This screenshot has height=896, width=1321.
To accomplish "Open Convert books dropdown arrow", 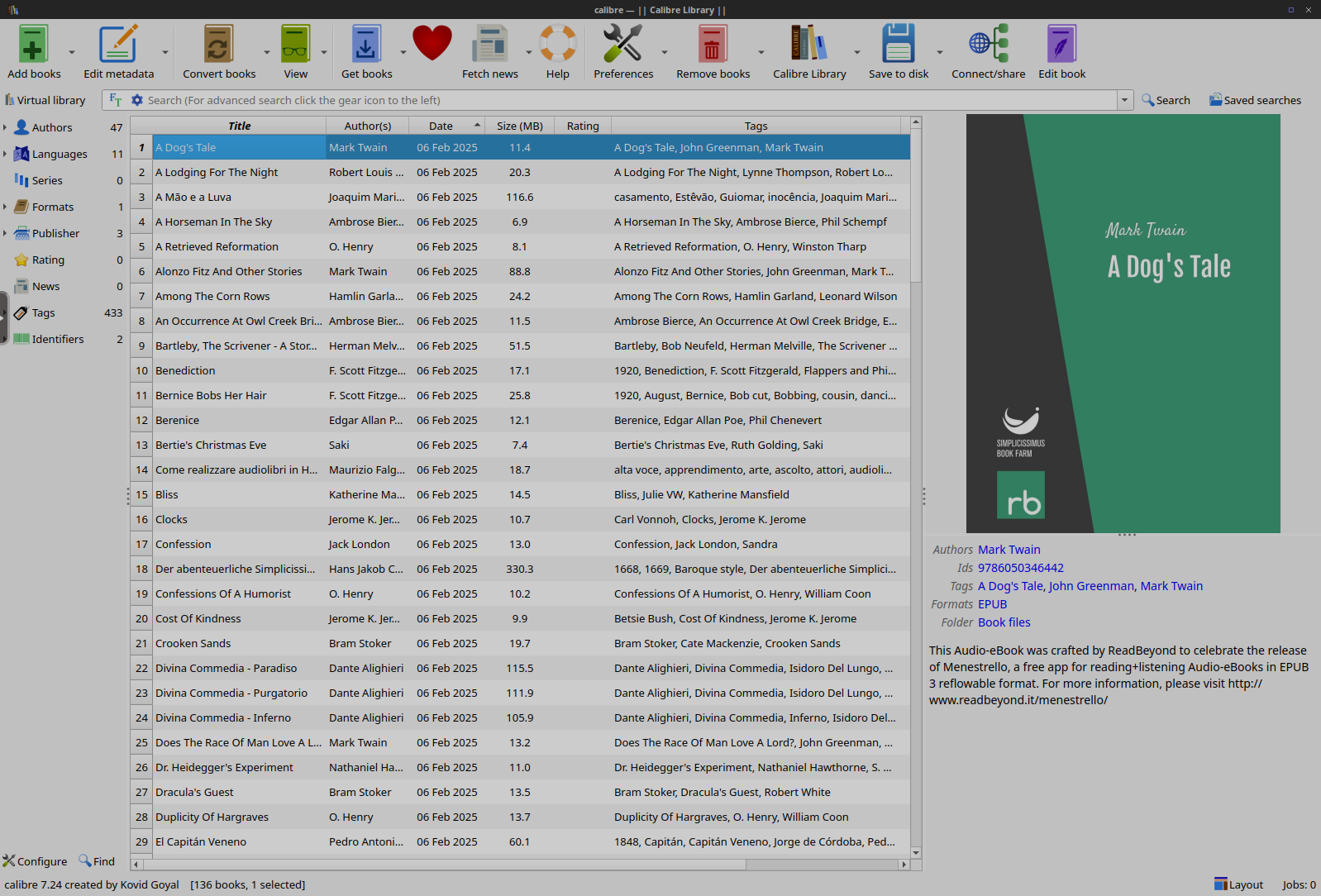I will (267, 52).
